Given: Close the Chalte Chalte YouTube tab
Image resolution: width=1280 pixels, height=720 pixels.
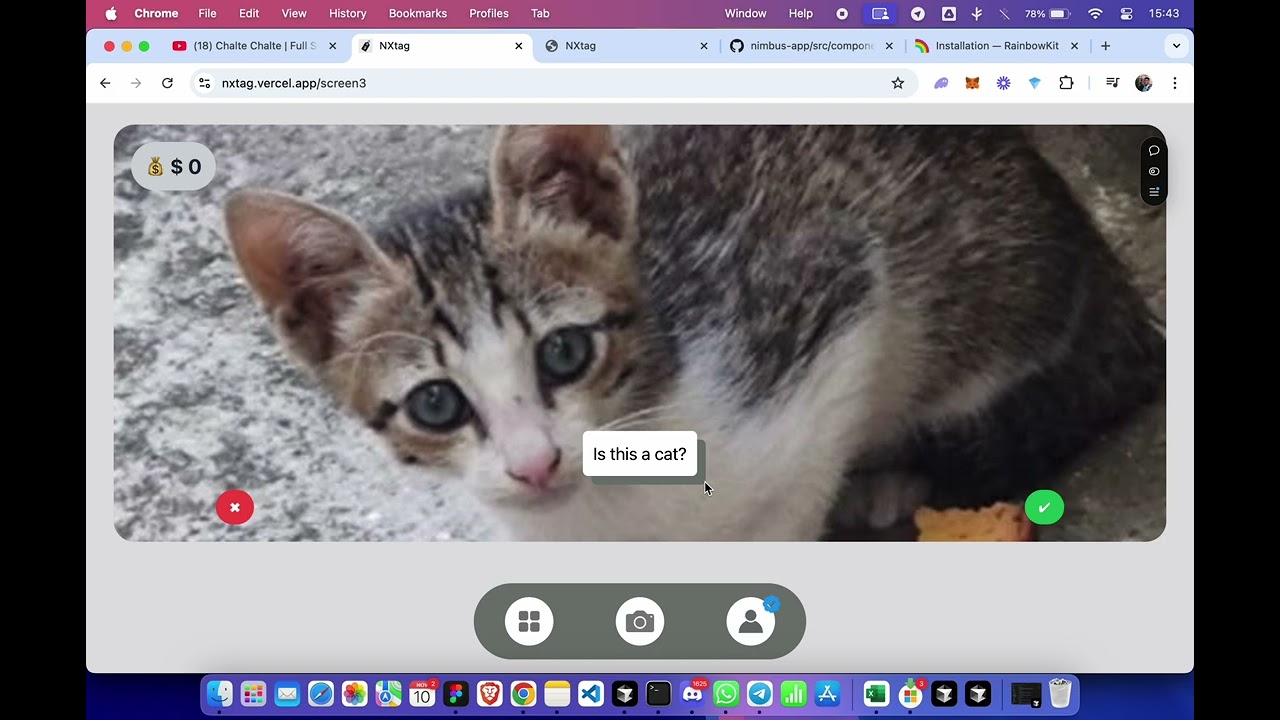Looking at the screenshot, I should coord(333,46).
